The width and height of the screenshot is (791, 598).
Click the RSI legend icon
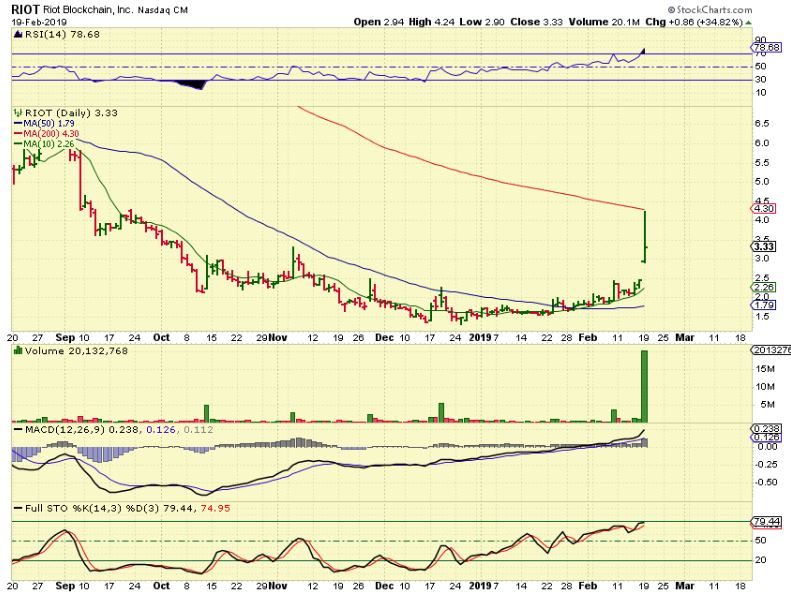18,34
